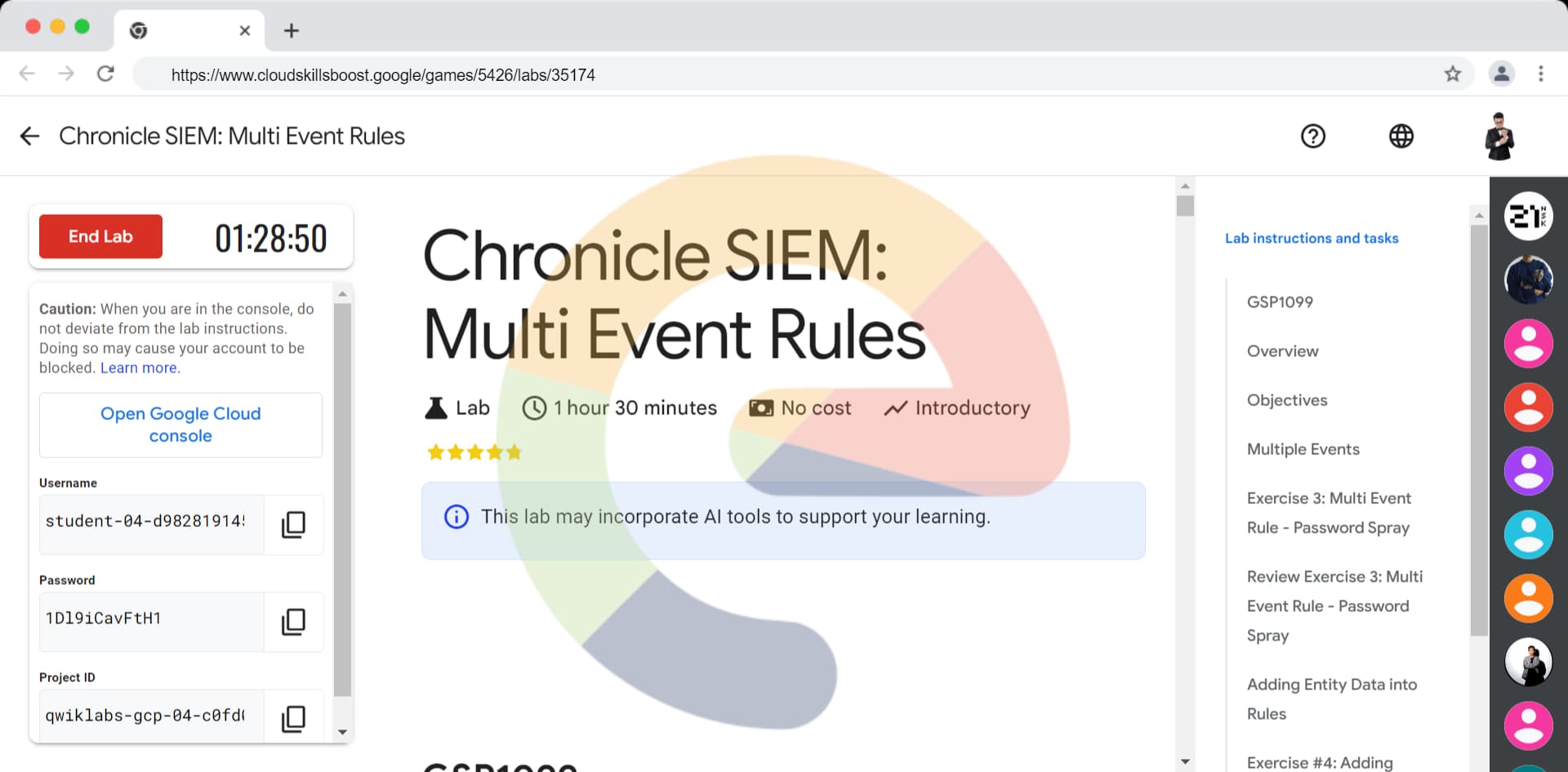Screen dimensions: 1568x772
Task: Click the main content scrollbar thumb
Action: 1185,206
